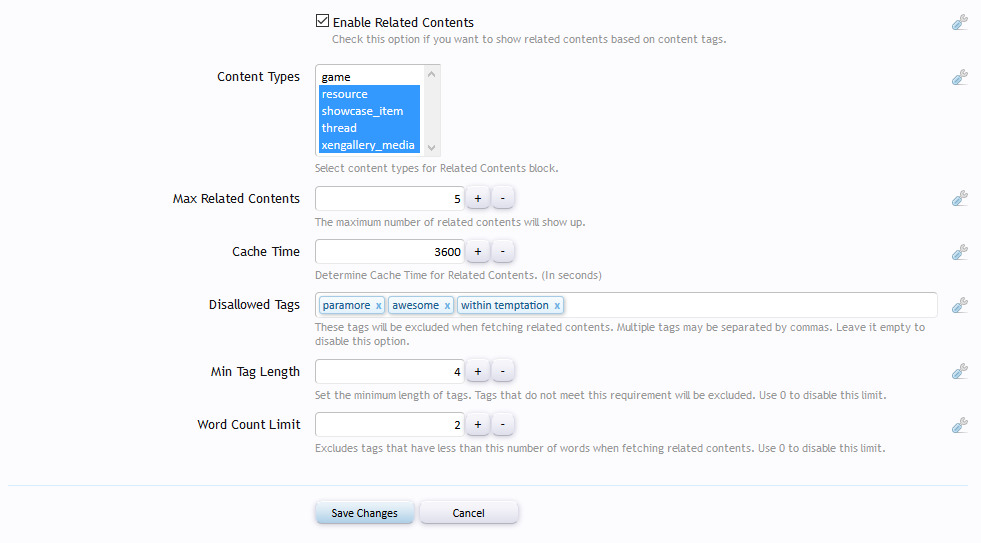981x543 pixels.
Task: Click edit icon for Cache Time option
Action: [x=960, y=252]
